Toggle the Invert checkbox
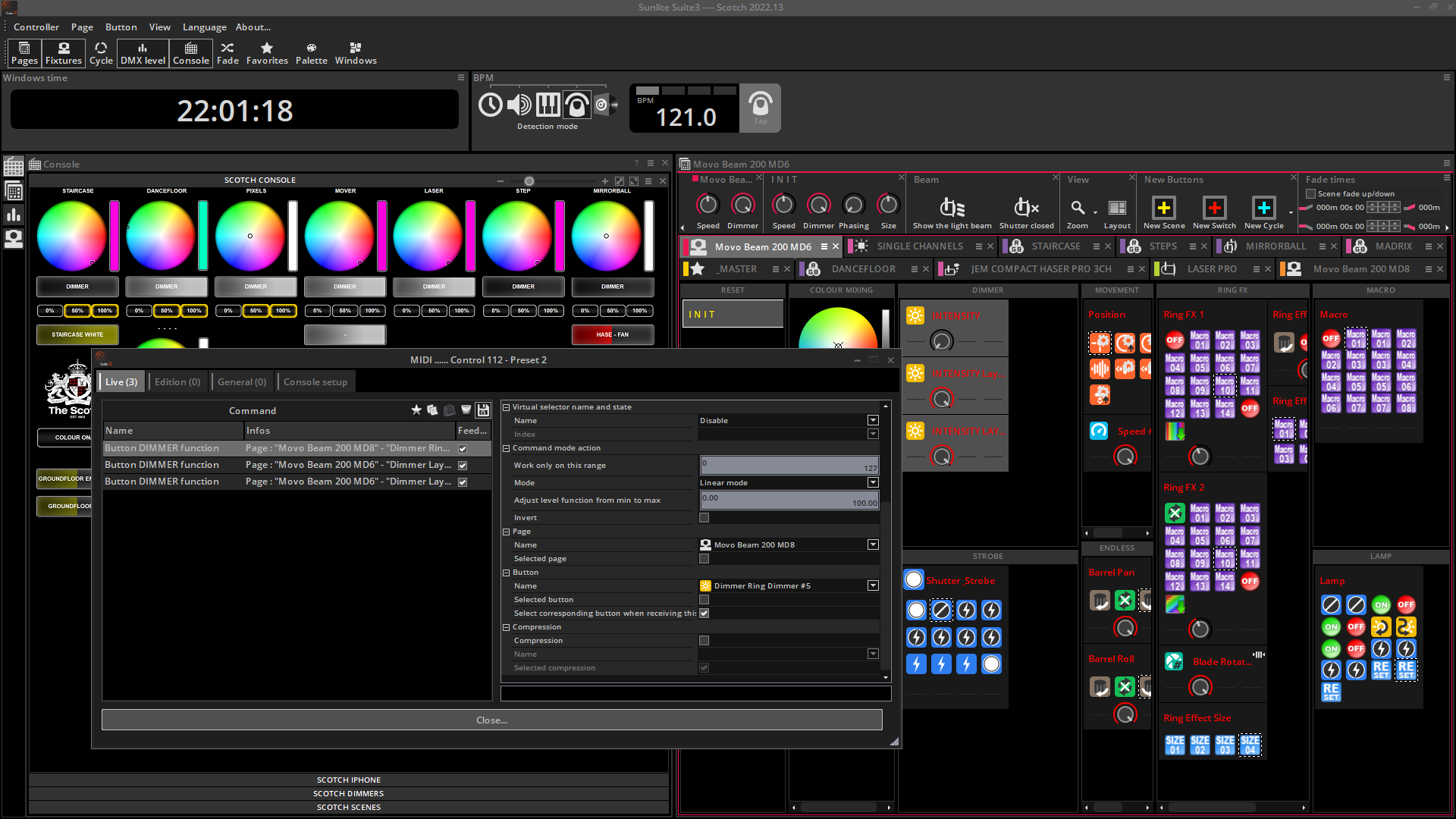1456x819 pixels. tap(704, 518)
